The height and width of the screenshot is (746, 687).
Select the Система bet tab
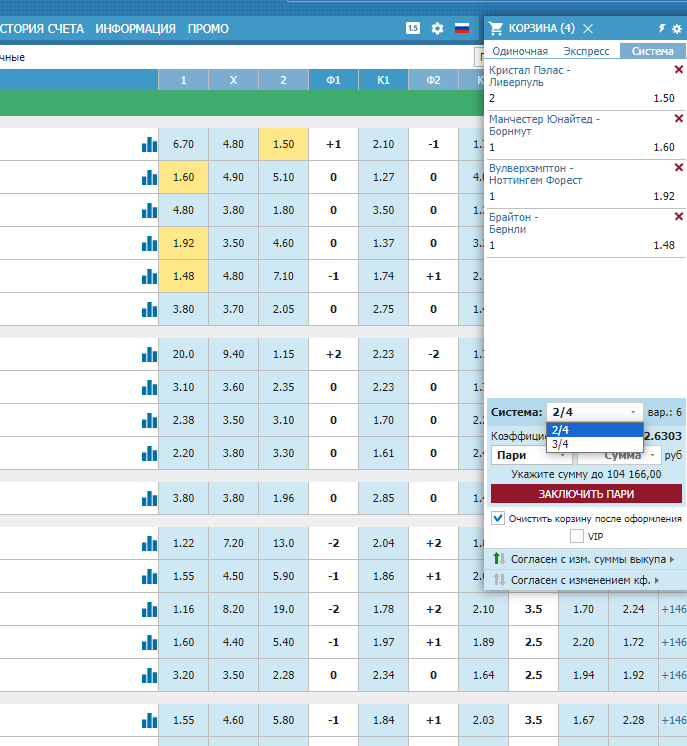652,51
